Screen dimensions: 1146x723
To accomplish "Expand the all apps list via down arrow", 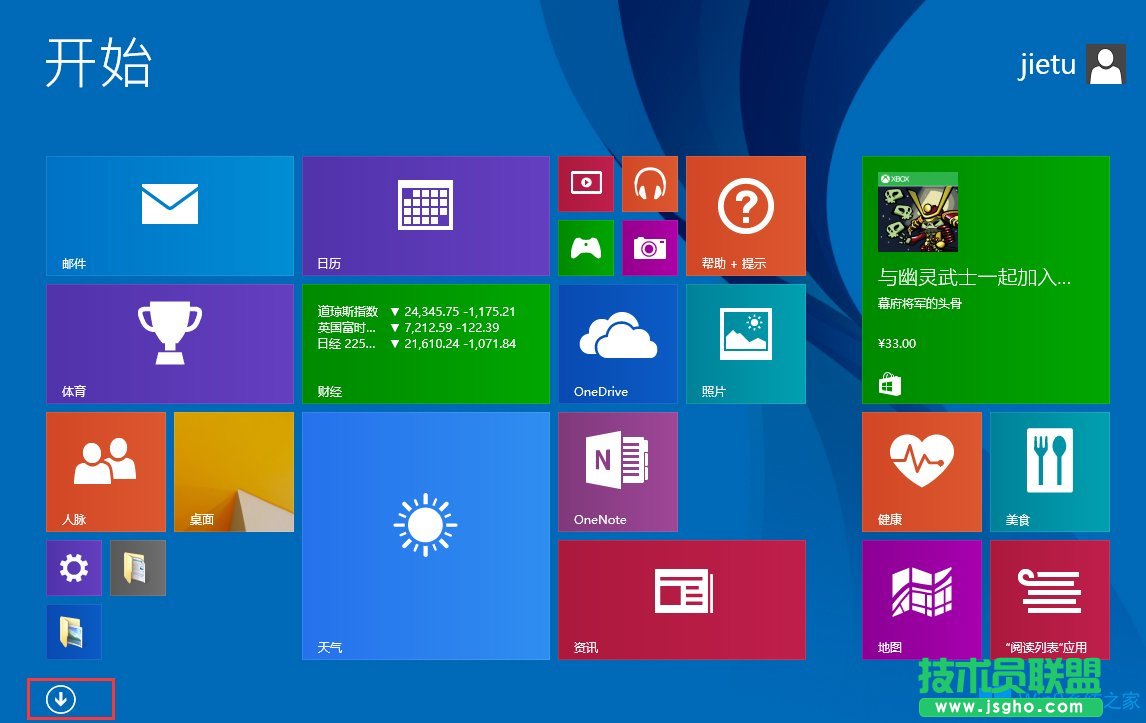I will pos(69,698).
